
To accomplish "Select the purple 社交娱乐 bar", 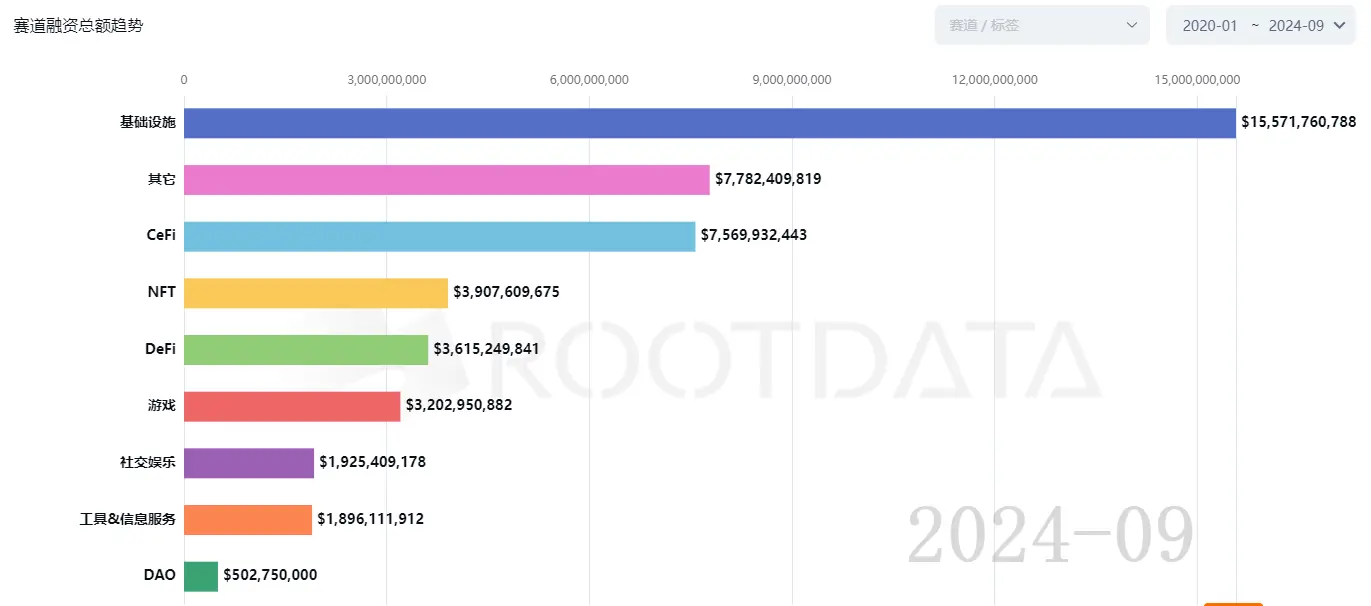I will click(x=248, y=463).
